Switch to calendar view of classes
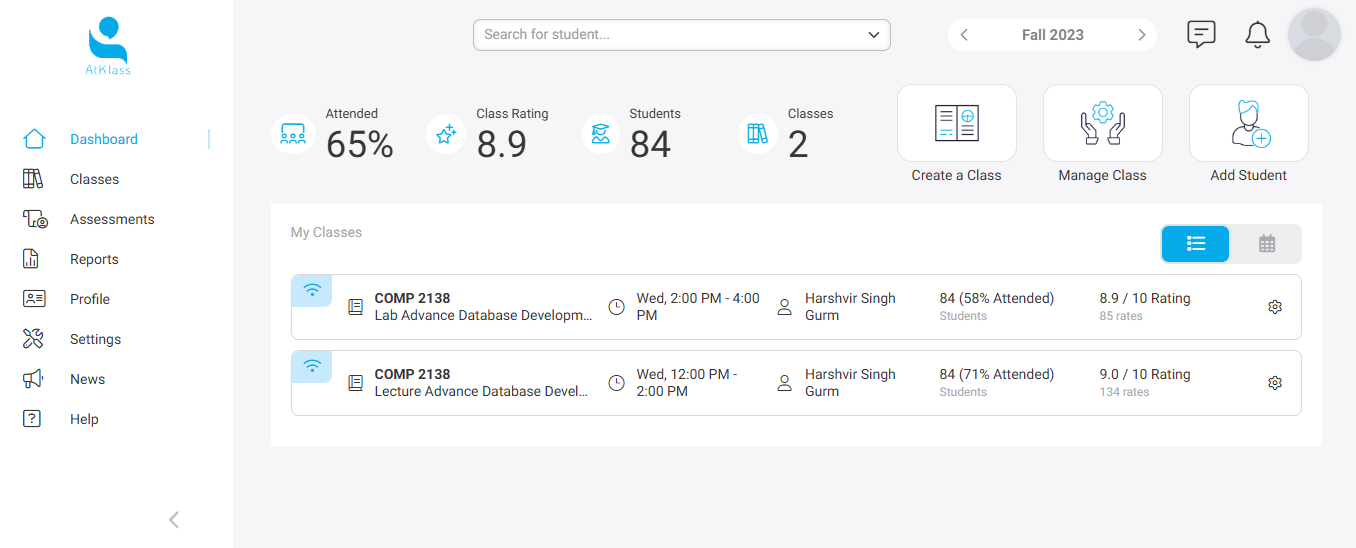The height and width of the screenshot is (548, 1356). pyautogui.click(x=1266, y=243)
